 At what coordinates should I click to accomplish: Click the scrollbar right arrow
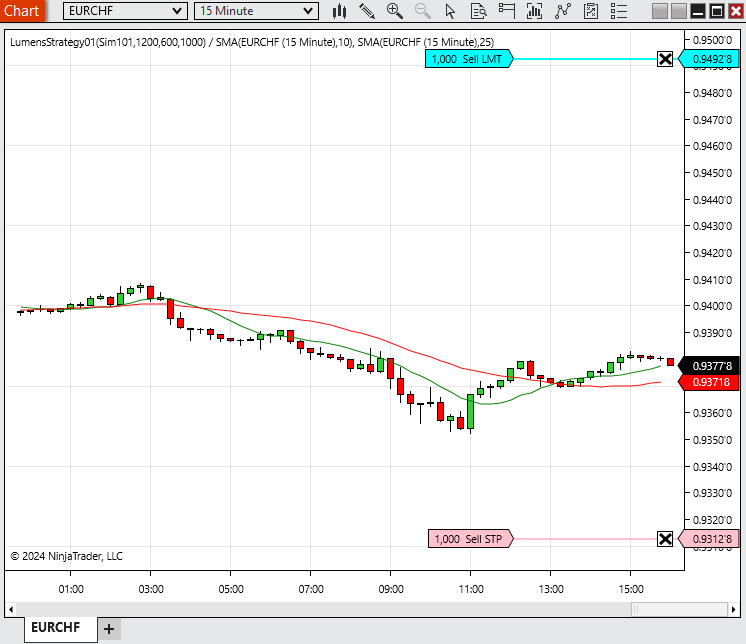coord(733,609)
